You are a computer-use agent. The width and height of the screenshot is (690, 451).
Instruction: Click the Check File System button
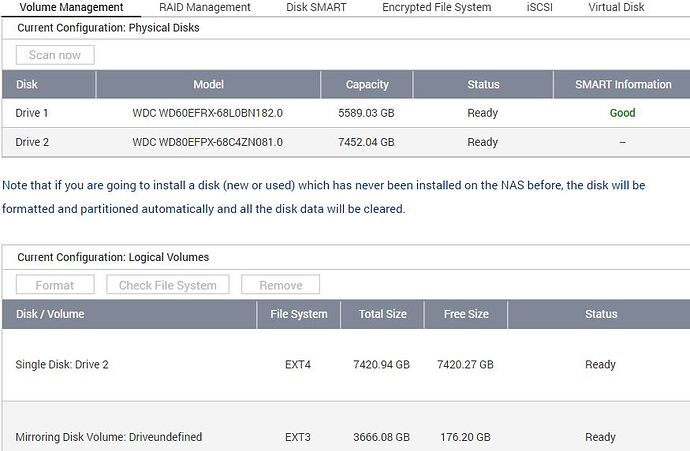[168, 285]
